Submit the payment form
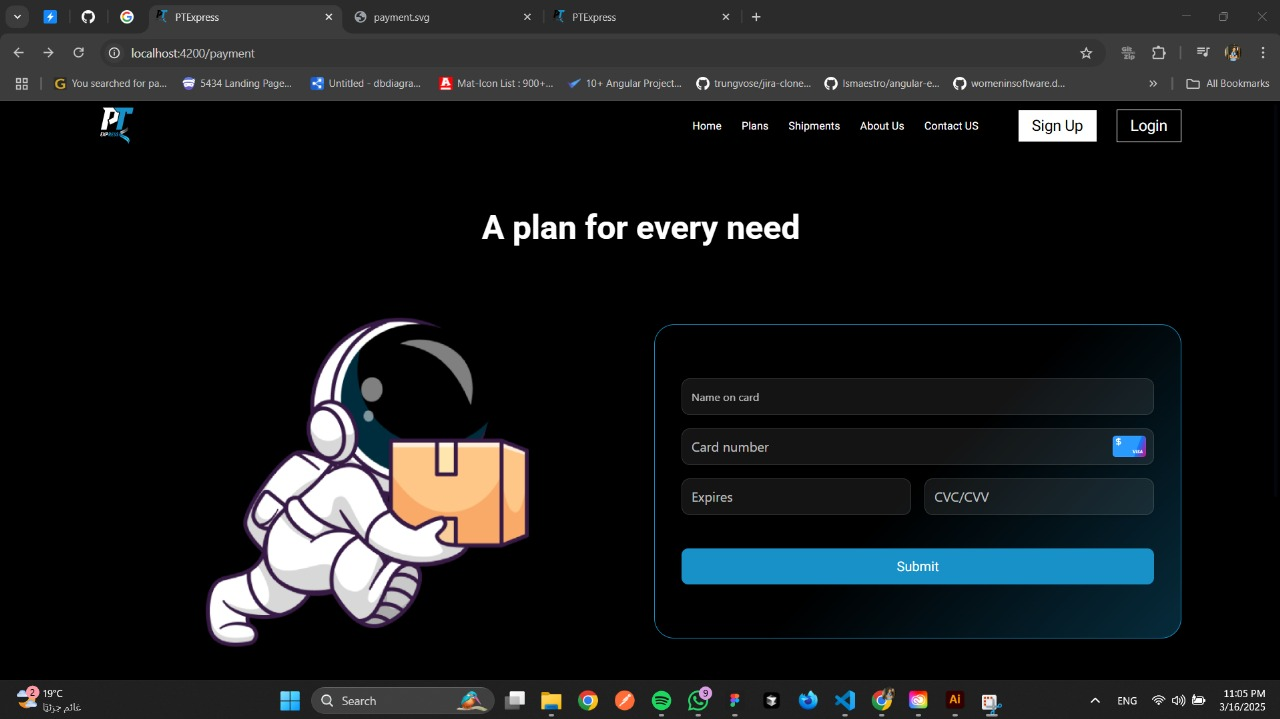The width and height of the screenshot is (1280, 719). [x=917, y=566]
